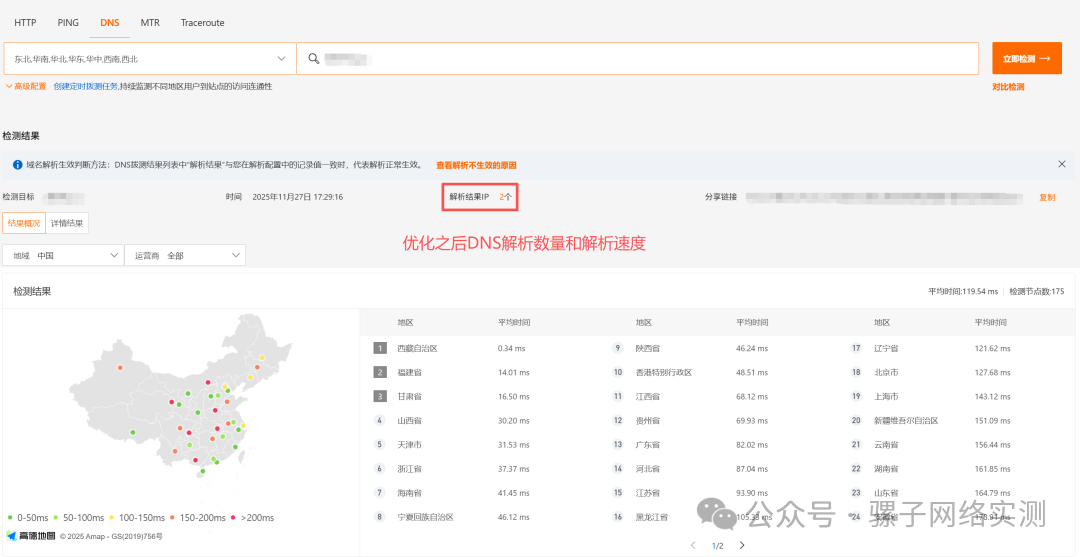Click the >200ms legend item
Screen dimensions: 1080x557
click(252, 517)
